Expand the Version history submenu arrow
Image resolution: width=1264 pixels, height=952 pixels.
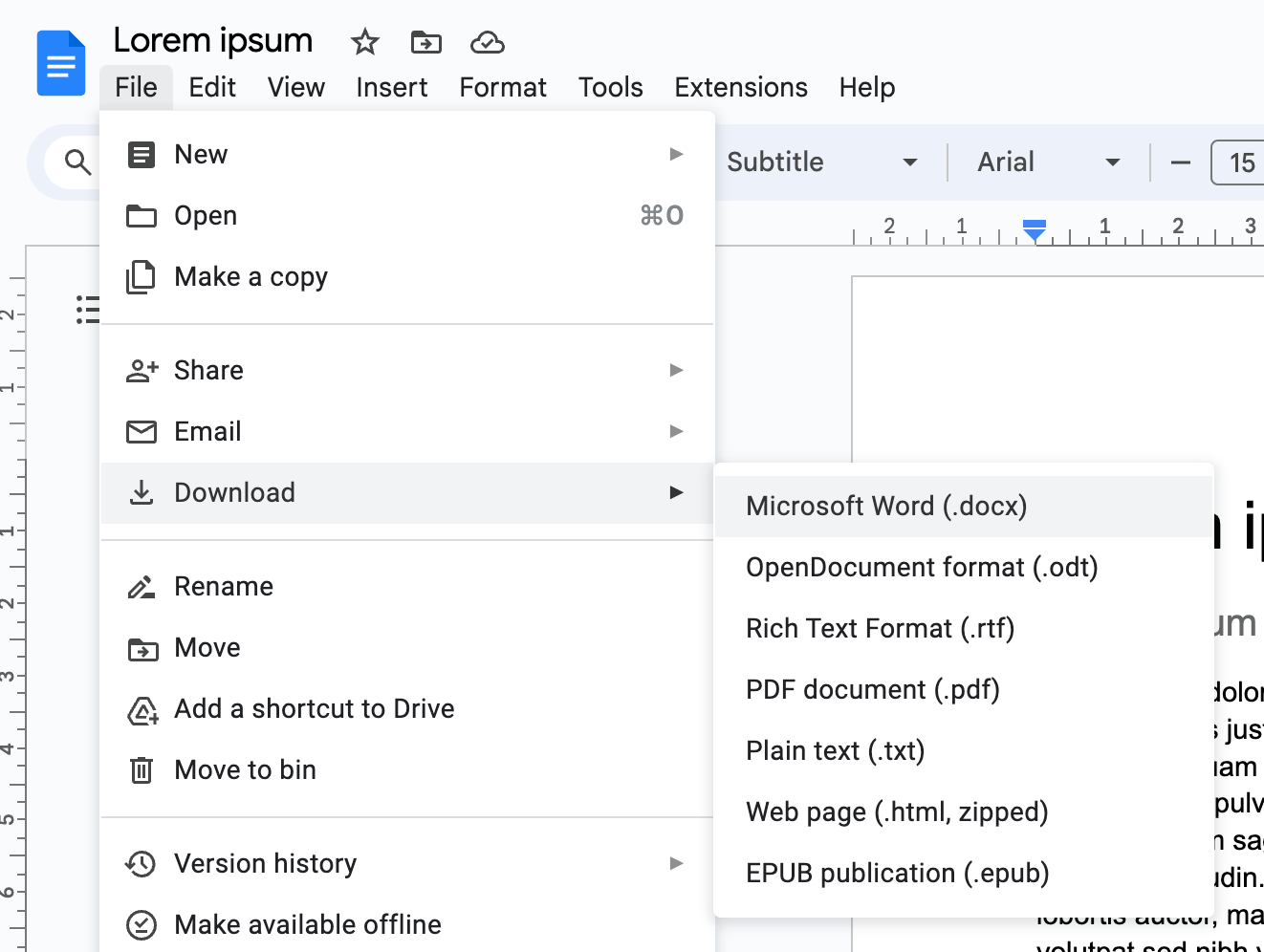click(x=677, y=863)
